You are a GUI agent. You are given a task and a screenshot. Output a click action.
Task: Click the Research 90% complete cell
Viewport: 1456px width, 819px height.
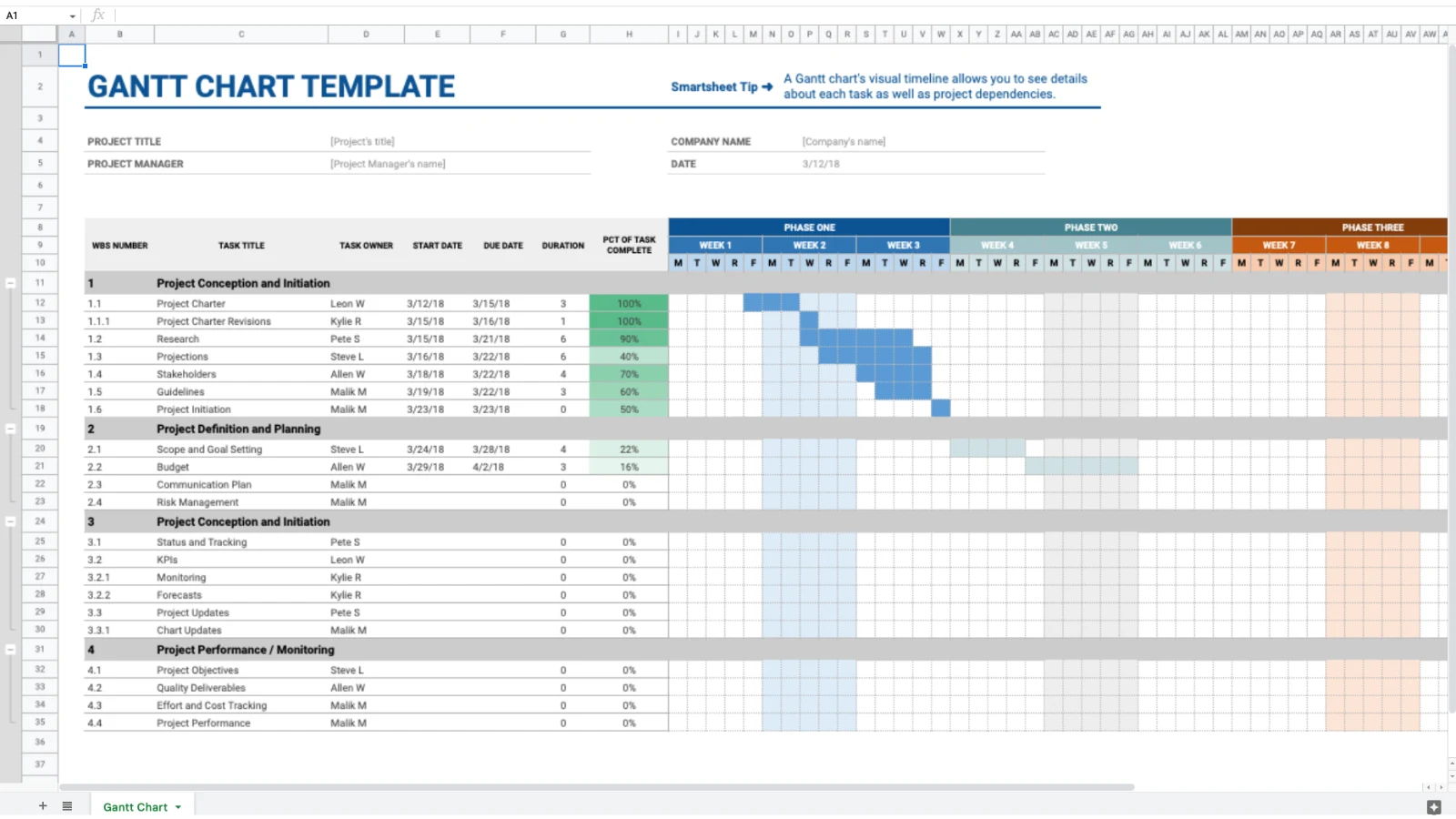click(x=629, y=339)
